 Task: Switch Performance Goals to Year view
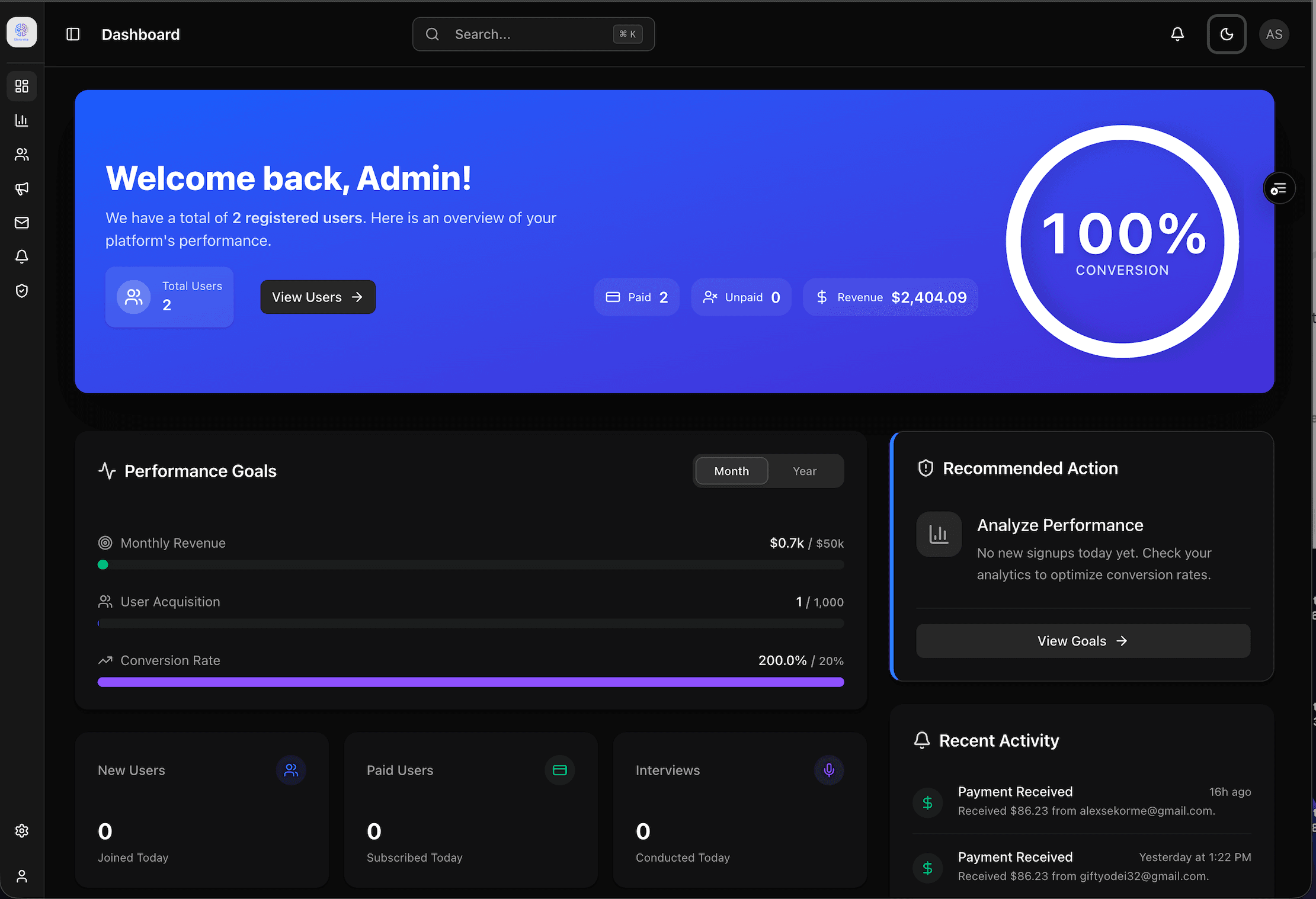804,470
